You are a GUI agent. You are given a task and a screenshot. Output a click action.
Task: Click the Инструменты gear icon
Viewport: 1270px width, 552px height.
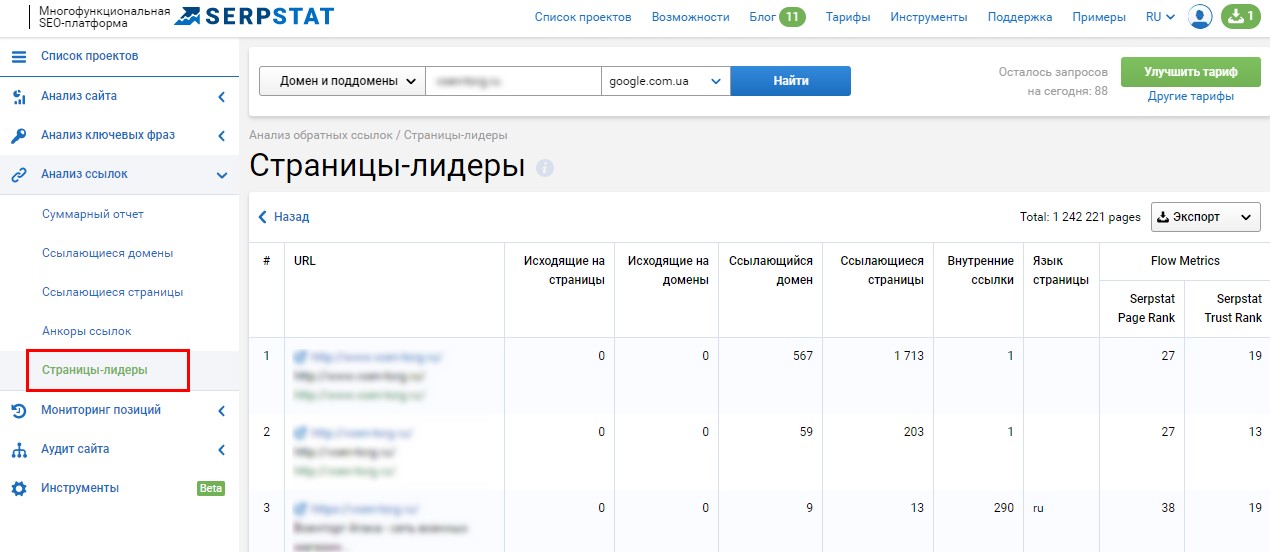(x=19, y=489)
